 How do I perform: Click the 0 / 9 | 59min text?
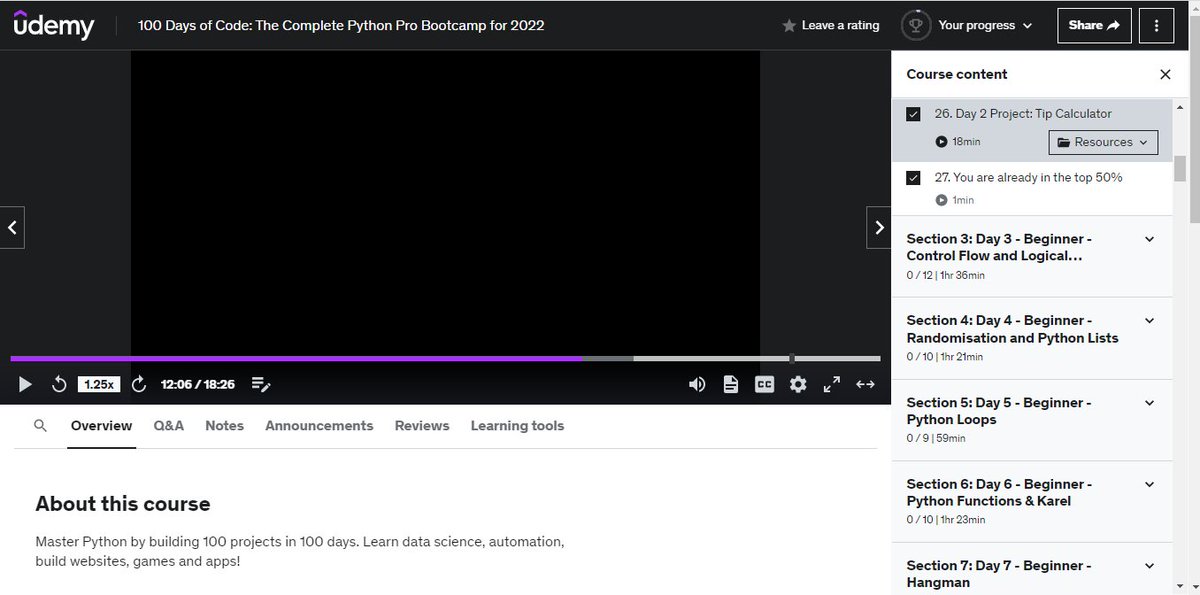[937, 438]
